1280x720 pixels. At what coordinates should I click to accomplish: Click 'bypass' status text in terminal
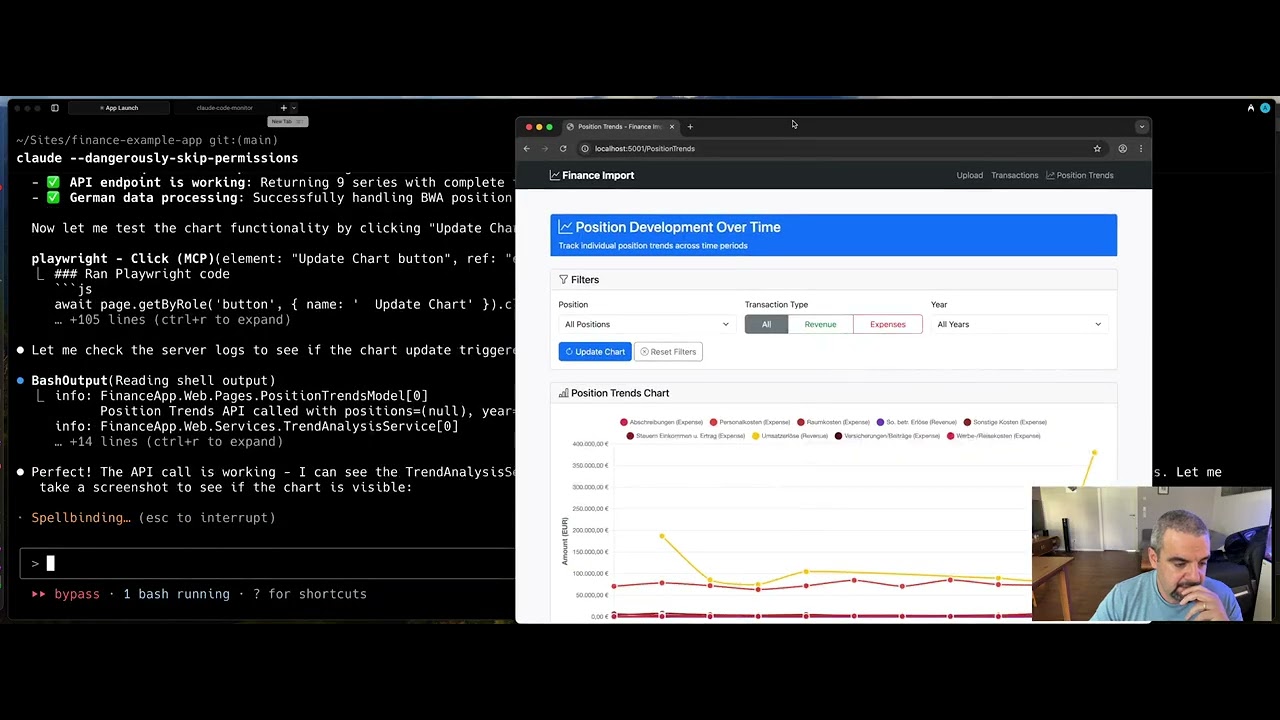(77, 594)
